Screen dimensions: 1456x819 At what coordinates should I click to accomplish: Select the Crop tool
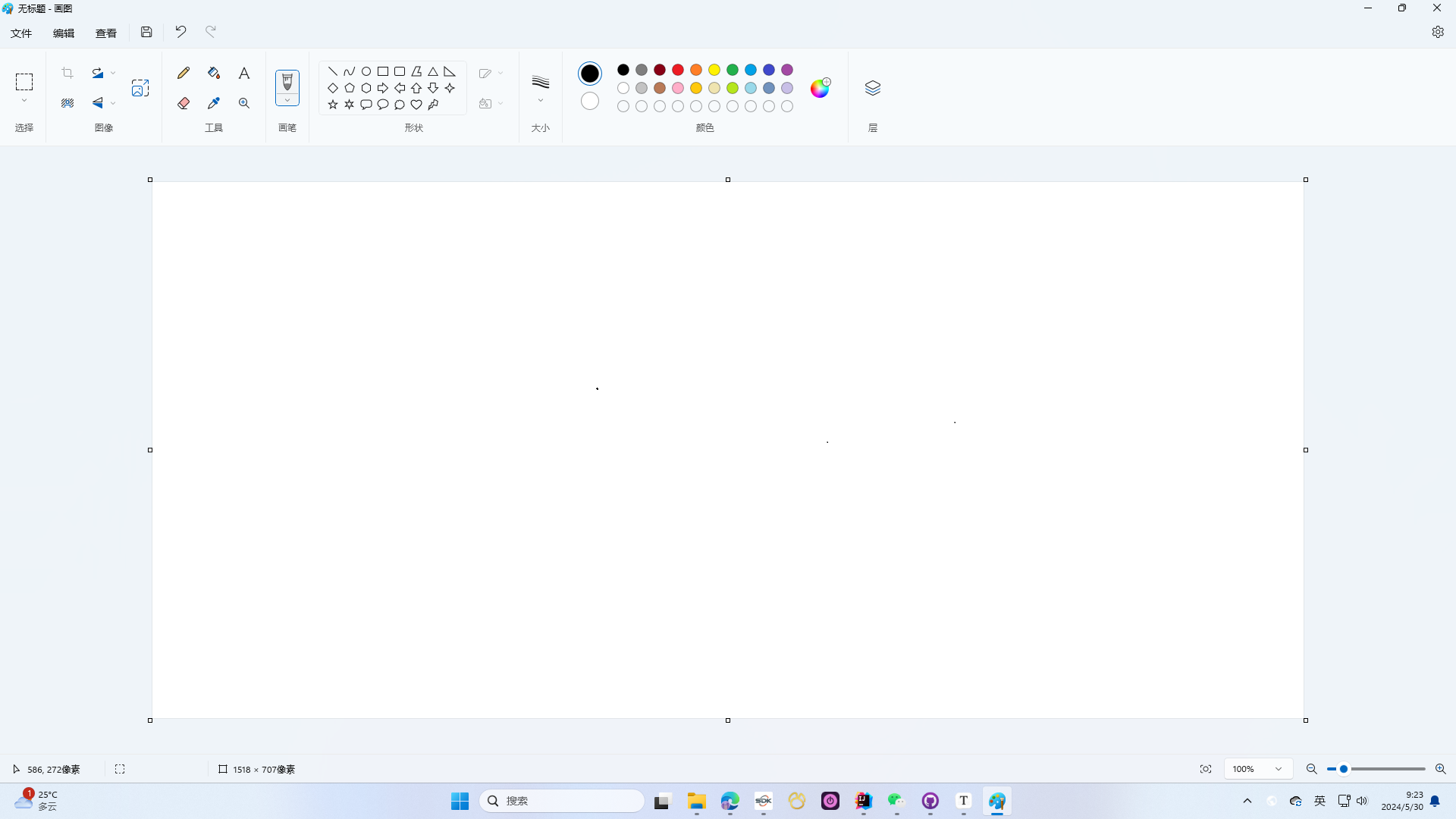click(67, 73)
